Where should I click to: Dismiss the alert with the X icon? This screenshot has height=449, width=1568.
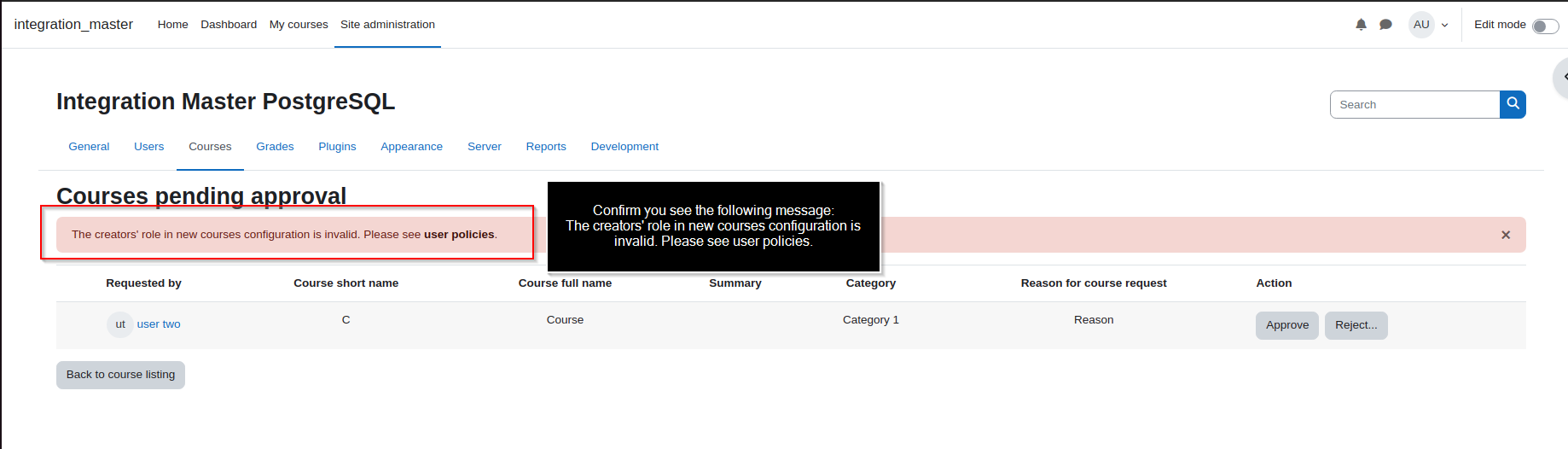pos(1506,235)
